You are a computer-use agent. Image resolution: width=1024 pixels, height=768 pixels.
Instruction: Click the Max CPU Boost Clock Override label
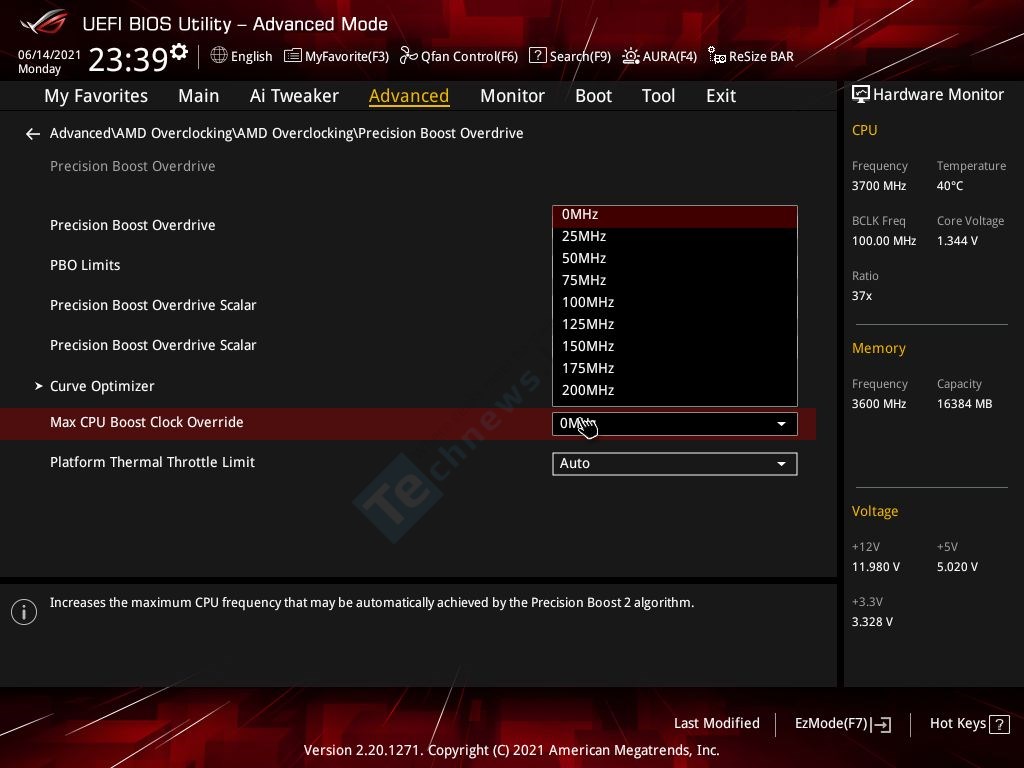146,423
